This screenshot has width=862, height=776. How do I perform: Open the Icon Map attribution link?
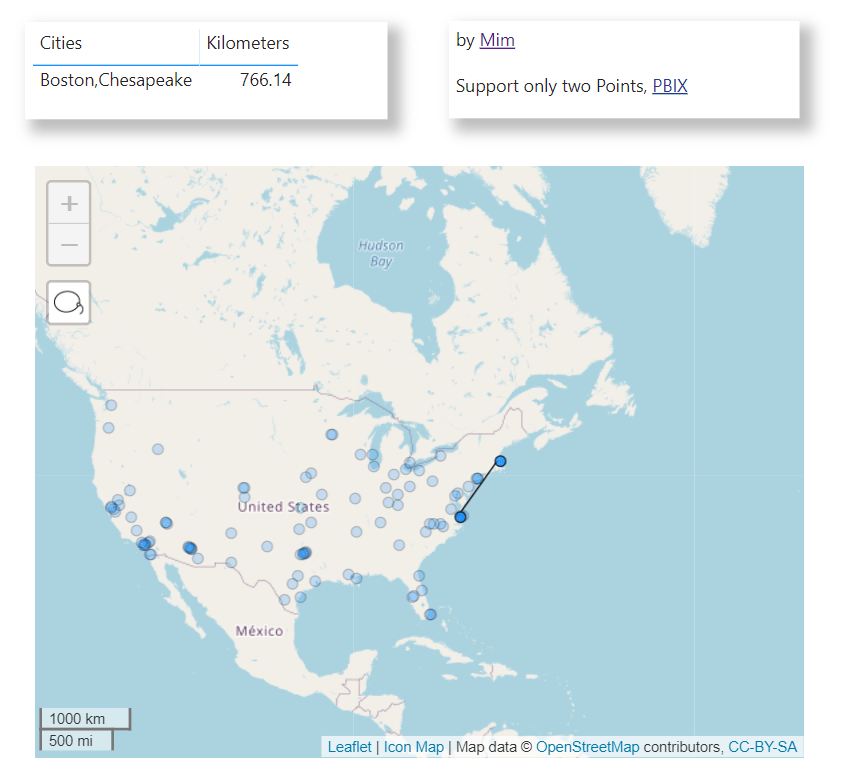pos(413,747)
